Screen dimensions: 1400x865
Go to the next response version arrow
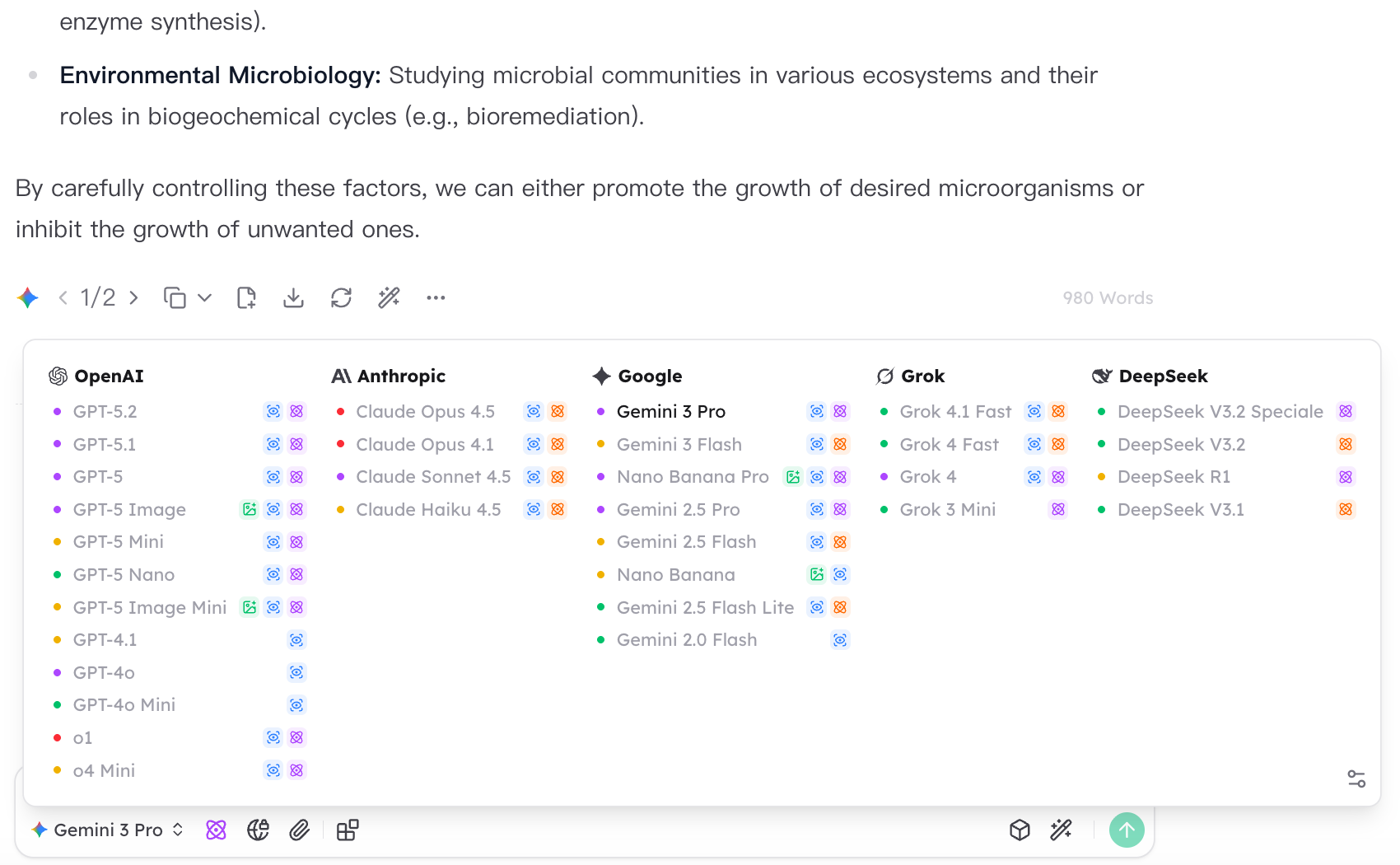pos(133,298)
